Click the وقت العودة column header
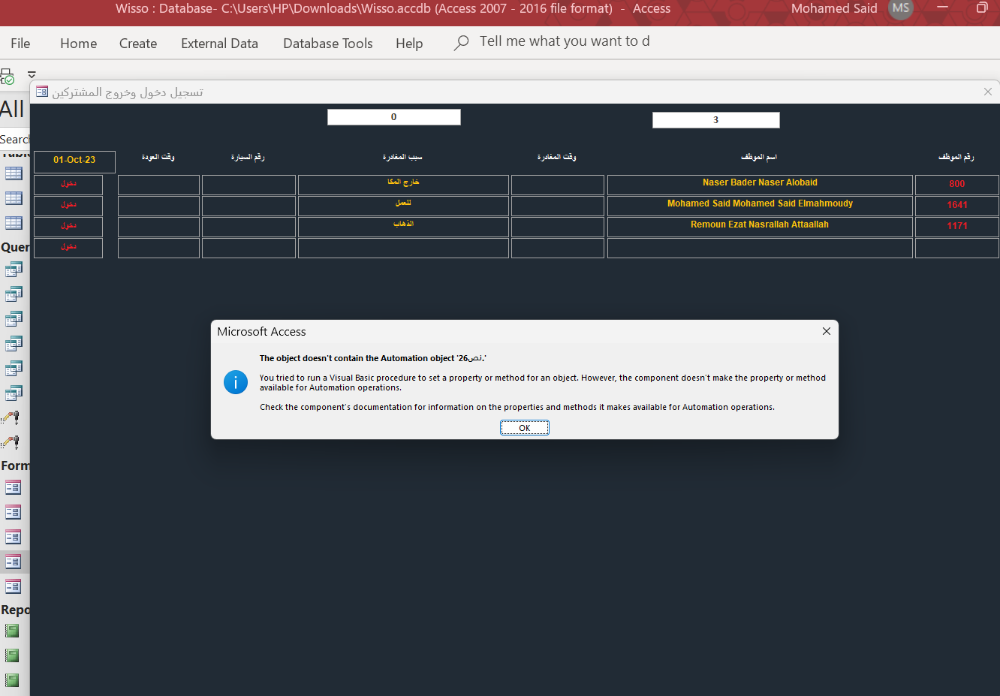Image resolution: width=1000 pixels, height=696 pixels. click(x=158, y=157)
